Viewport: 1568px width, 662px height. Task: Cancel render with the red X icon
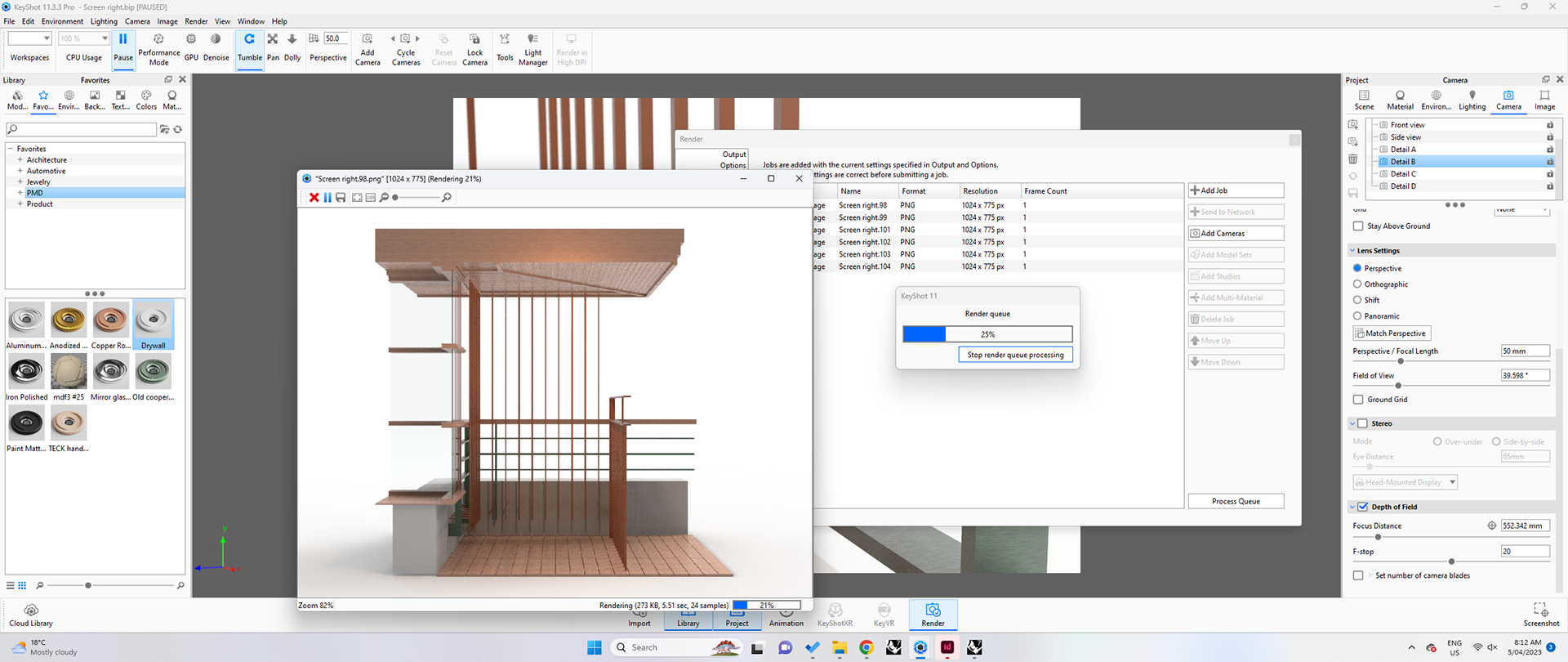314,198
